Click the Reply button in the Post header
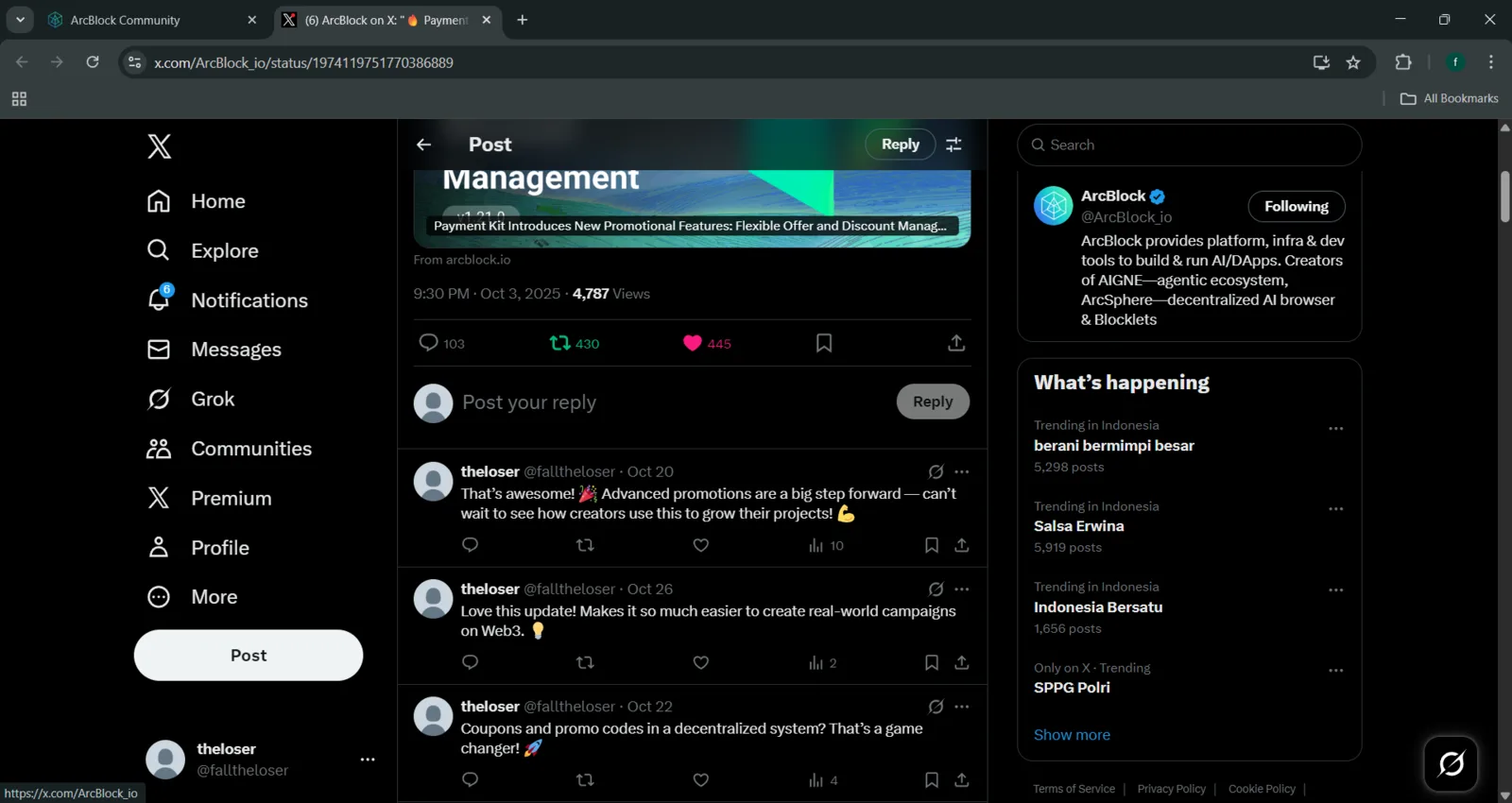The height and width of the screenshot is (803, 1512). [900, 144]
